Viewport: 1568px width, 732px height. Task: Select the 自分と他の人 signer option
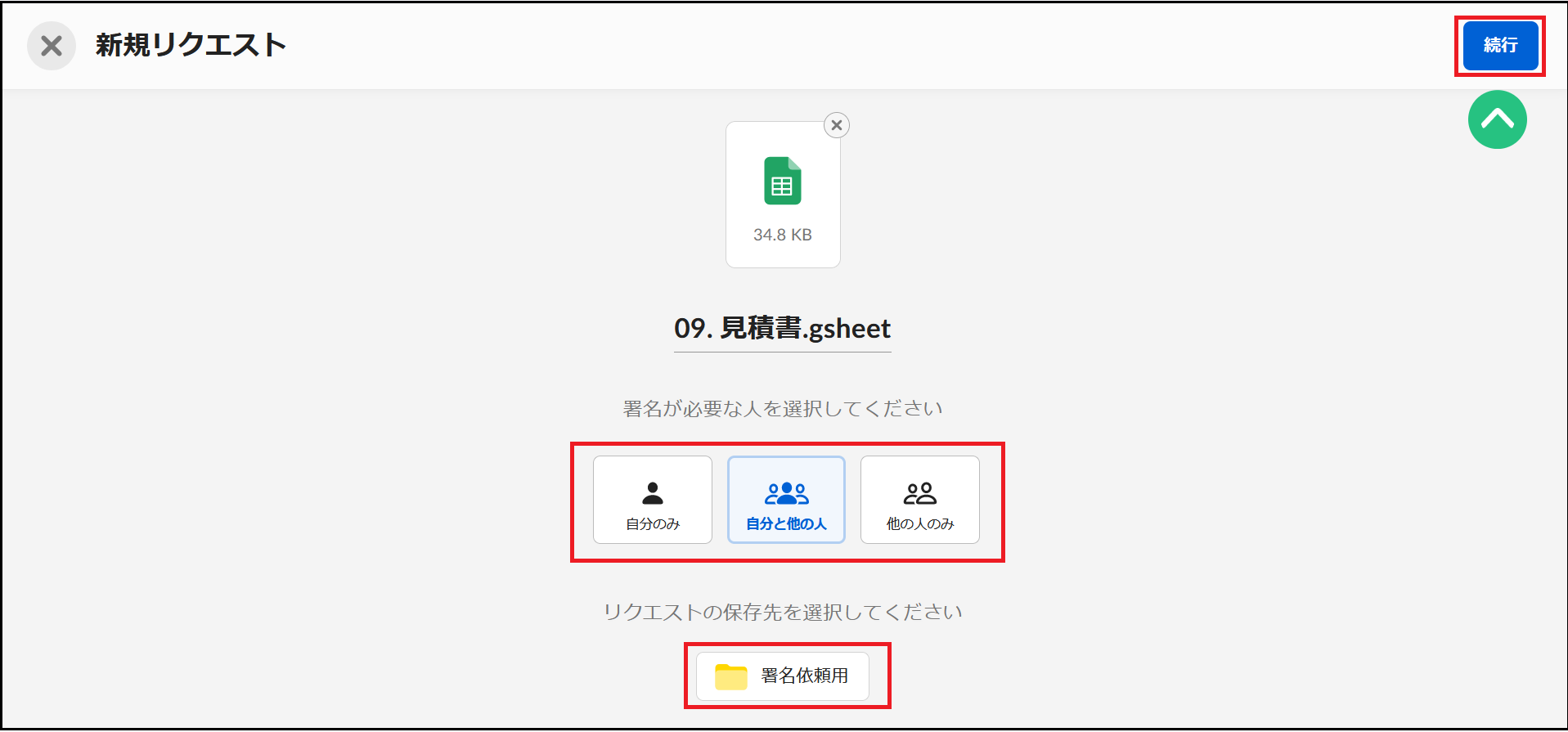pyautogui.click(x=786, y=500)
